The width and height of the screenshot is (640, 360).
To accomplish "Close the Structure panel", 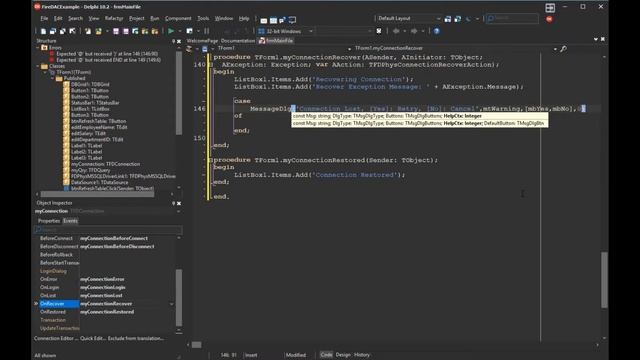I will 179,41.
